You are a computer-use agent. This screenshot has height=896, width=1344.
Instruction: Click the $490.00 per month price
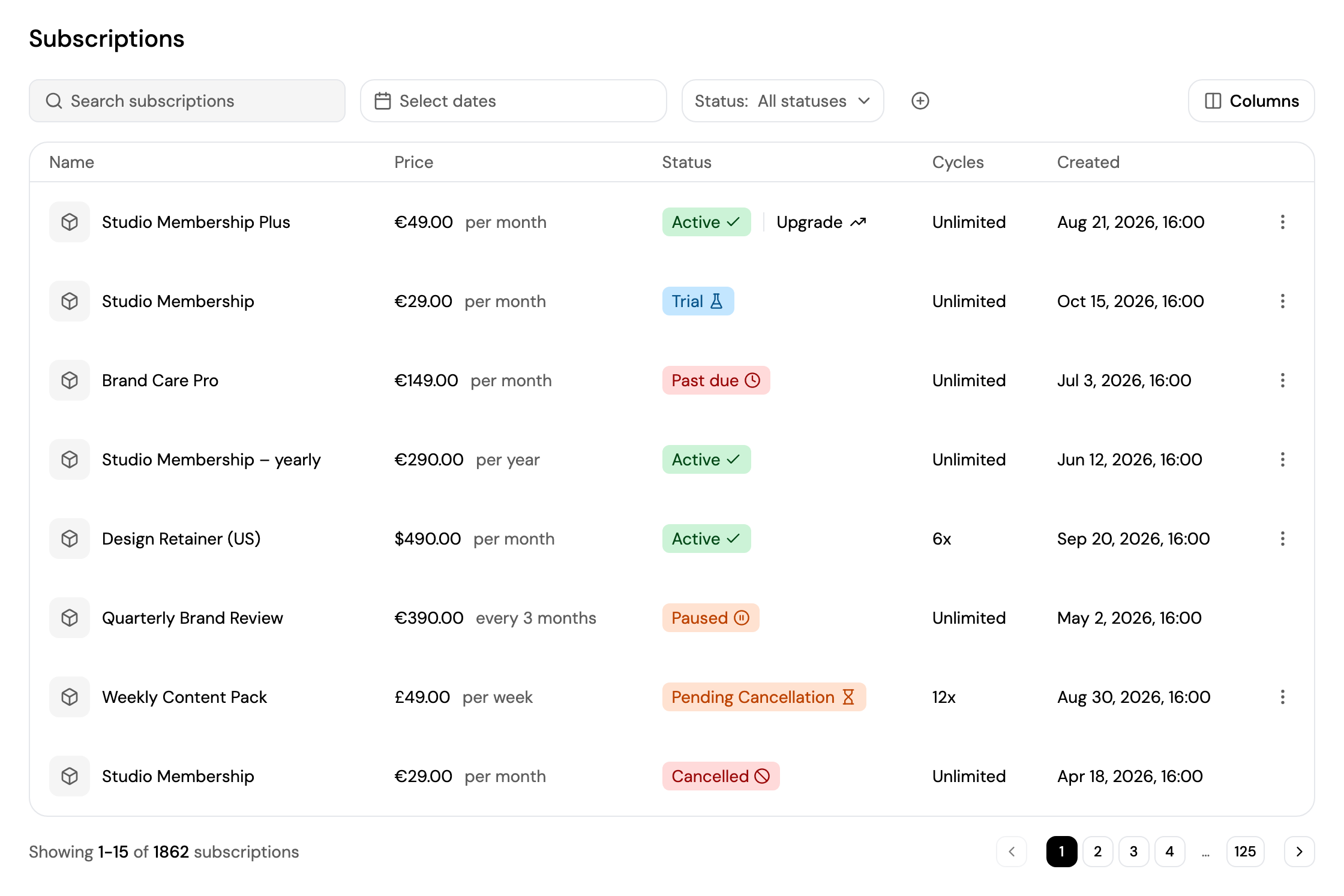coord(474,539)
